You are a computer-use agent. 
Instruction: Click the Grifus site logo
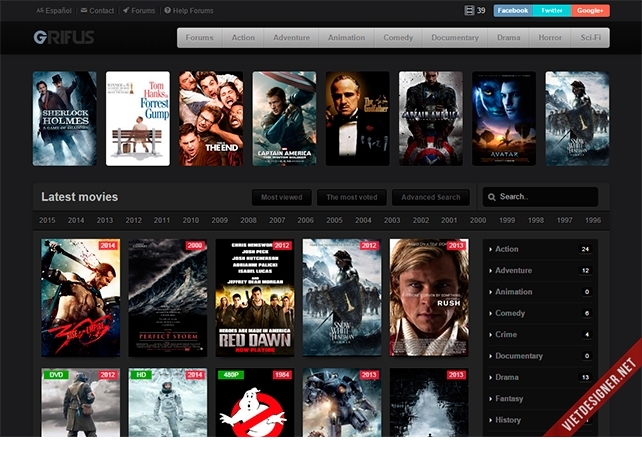(64, 37)
